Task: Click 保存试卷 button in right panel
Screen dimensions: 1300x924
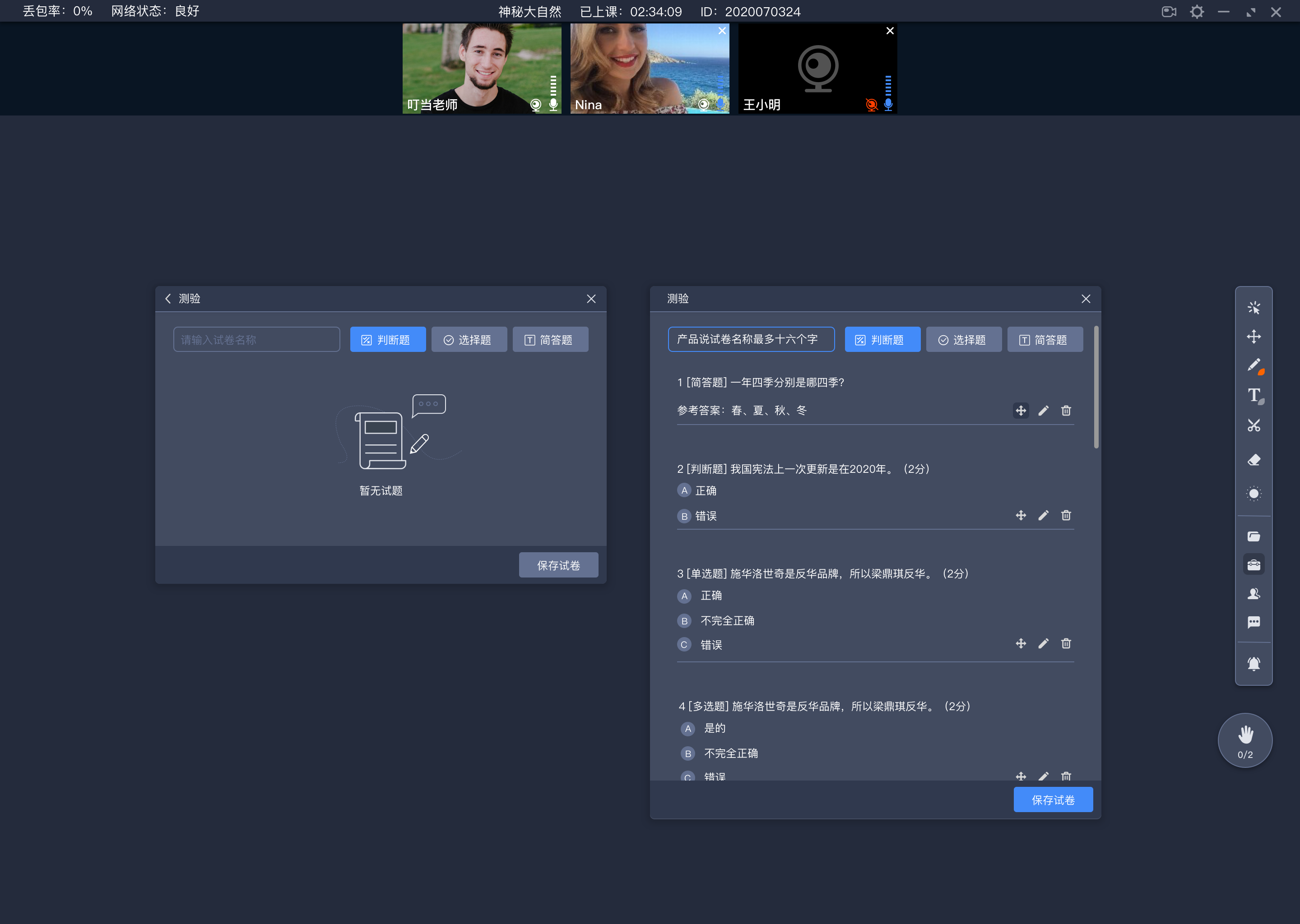Action: (1053, 799)
